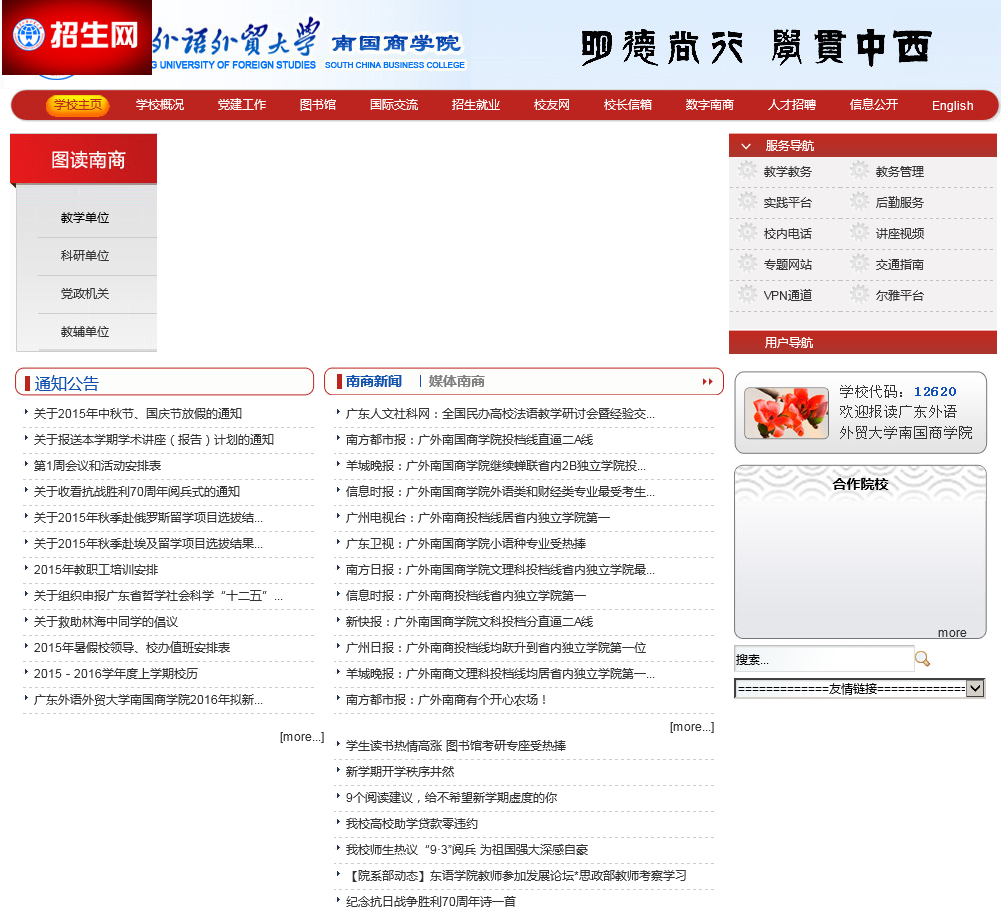
Task: Click the gear icon beside 后勤服务
Action: [859, 202]
